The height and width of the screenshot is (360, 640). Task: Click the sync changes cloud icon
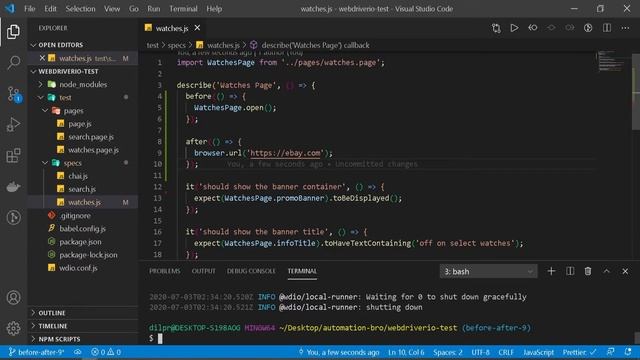(78, 352)
